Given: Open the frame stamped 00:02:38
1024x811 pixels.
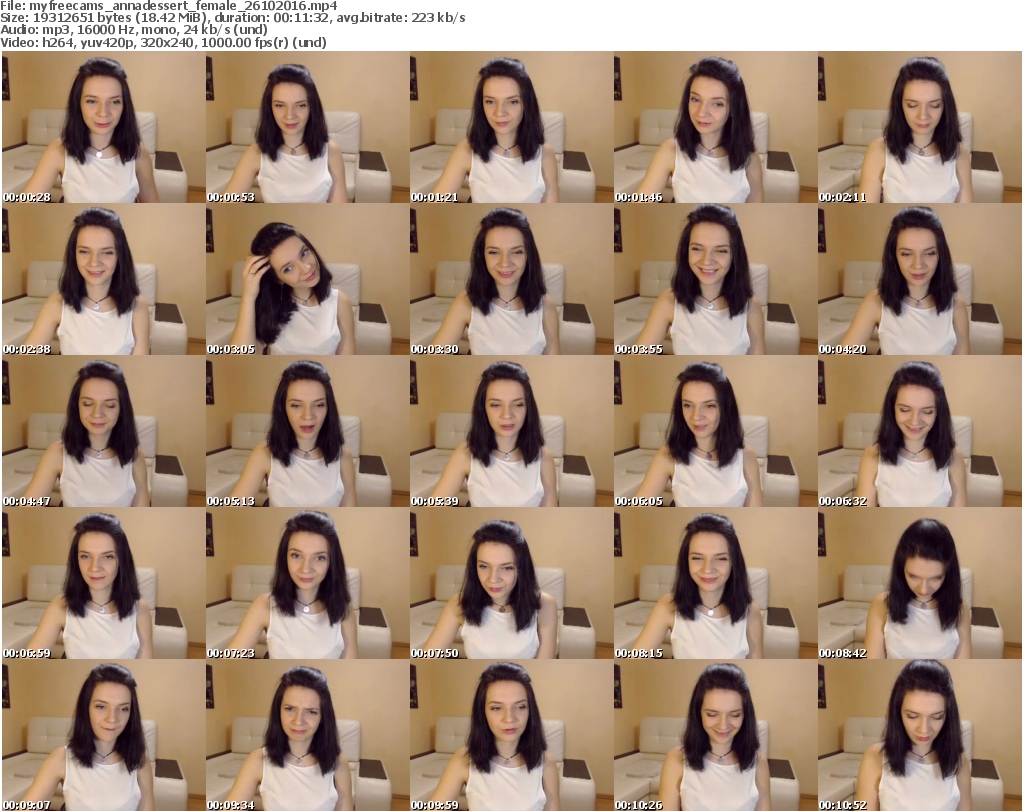Looking at the screenshot, I should (x=103, y=279).
